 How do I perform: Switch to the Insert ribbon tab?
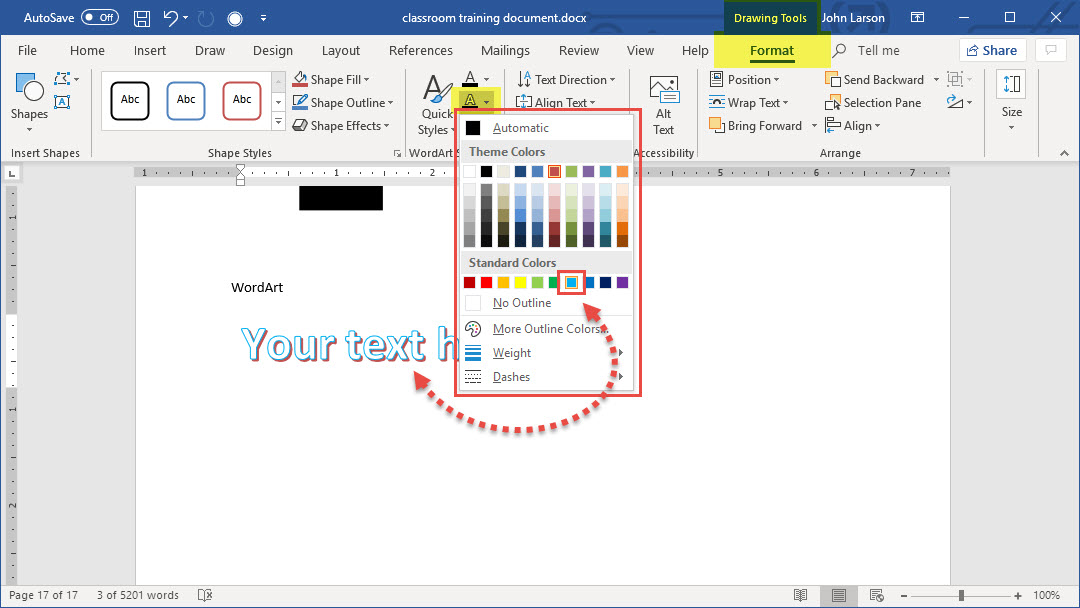pos(150,51)
